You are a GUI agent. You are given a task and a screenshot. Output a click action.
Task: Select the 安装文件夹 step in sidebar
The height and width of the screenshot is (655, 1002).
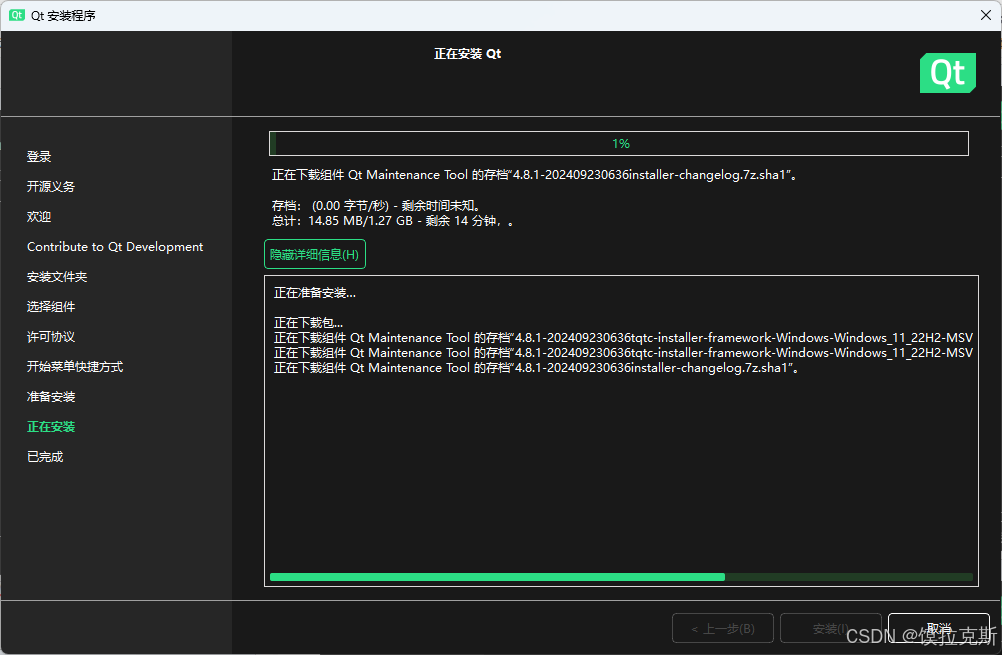click(x=57, y=277)
